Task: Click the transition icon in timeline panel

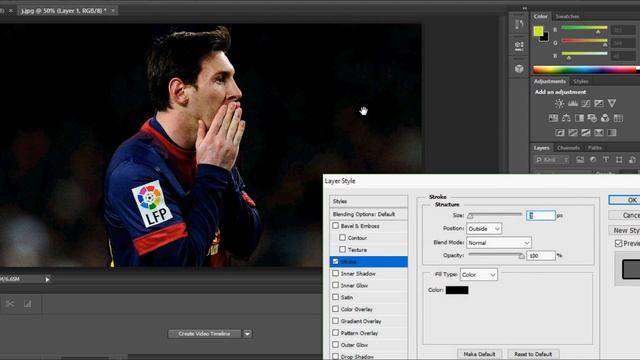Action: coord(28,304)
